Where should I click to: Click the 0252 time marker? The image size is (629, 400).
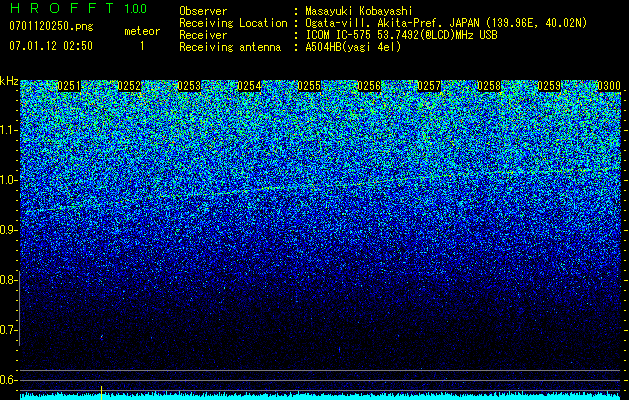(x=129, y=86)
